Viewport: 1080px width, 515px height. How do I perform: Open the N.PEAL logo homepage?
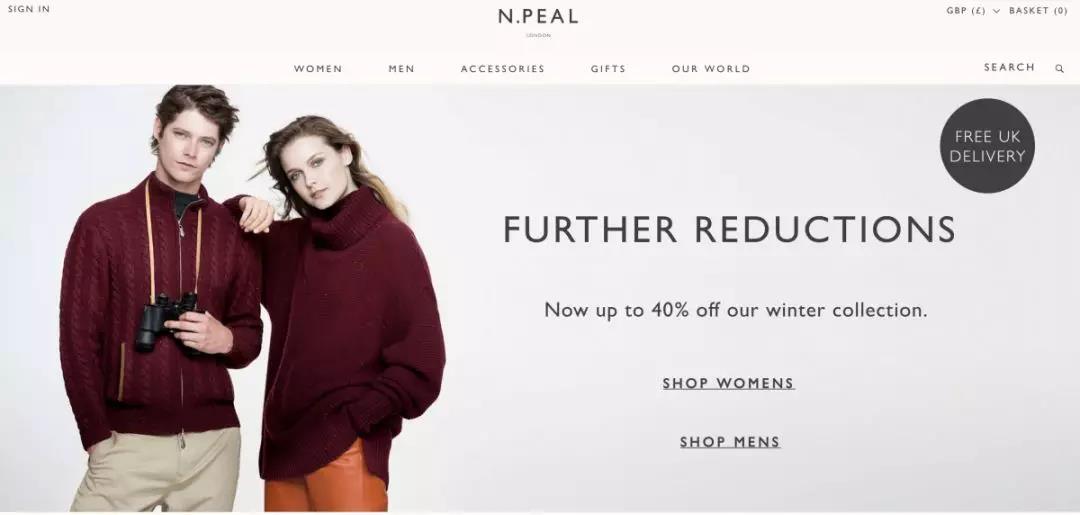click(538, 21)
